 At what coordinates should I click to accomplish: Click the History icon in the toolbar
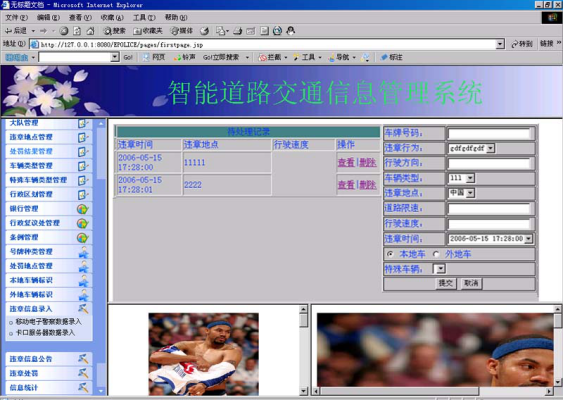[x=204, y=31]
